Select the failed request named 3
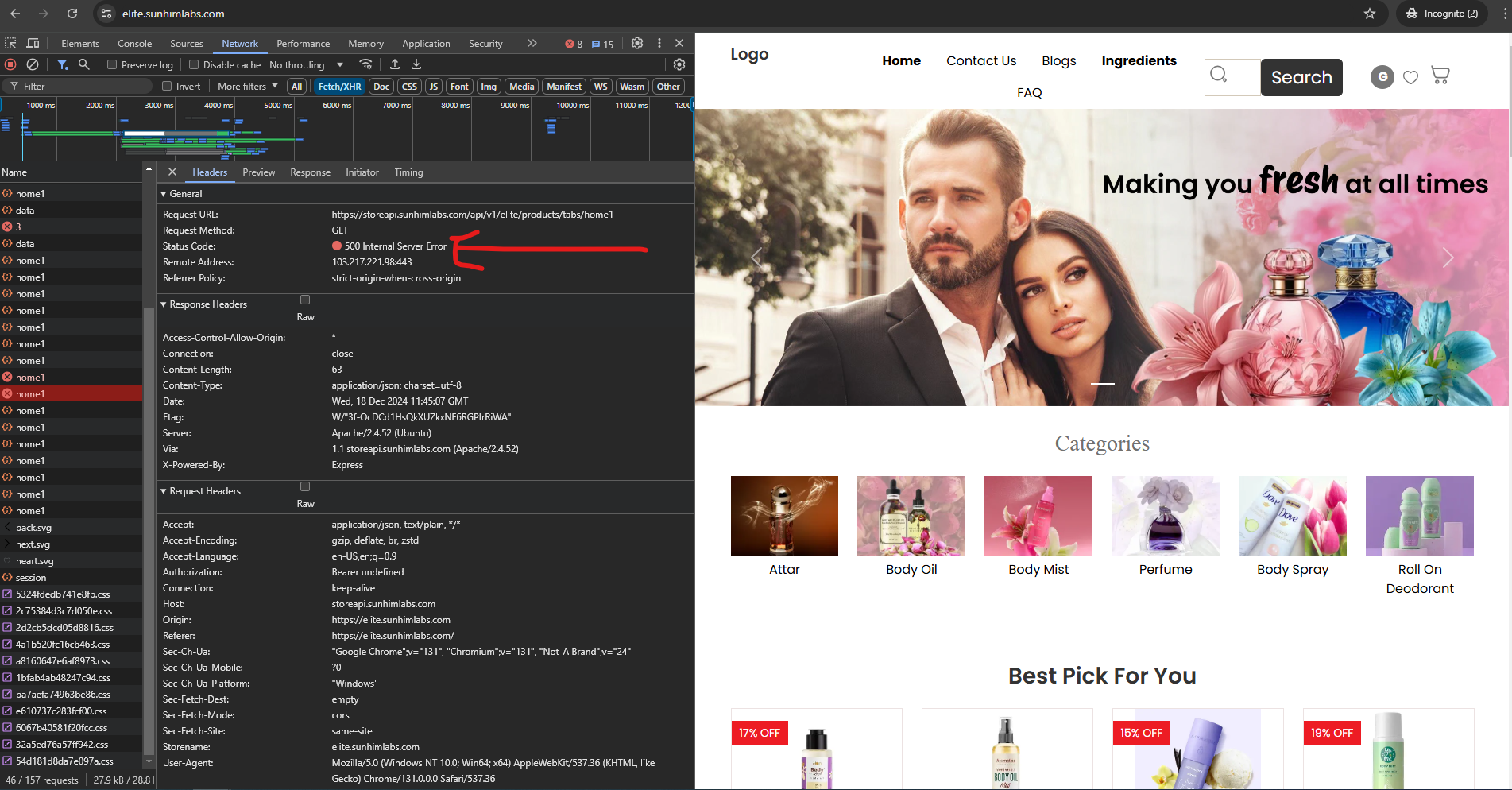The width and height of the screenshot is (1512, 790). point(72,227)
